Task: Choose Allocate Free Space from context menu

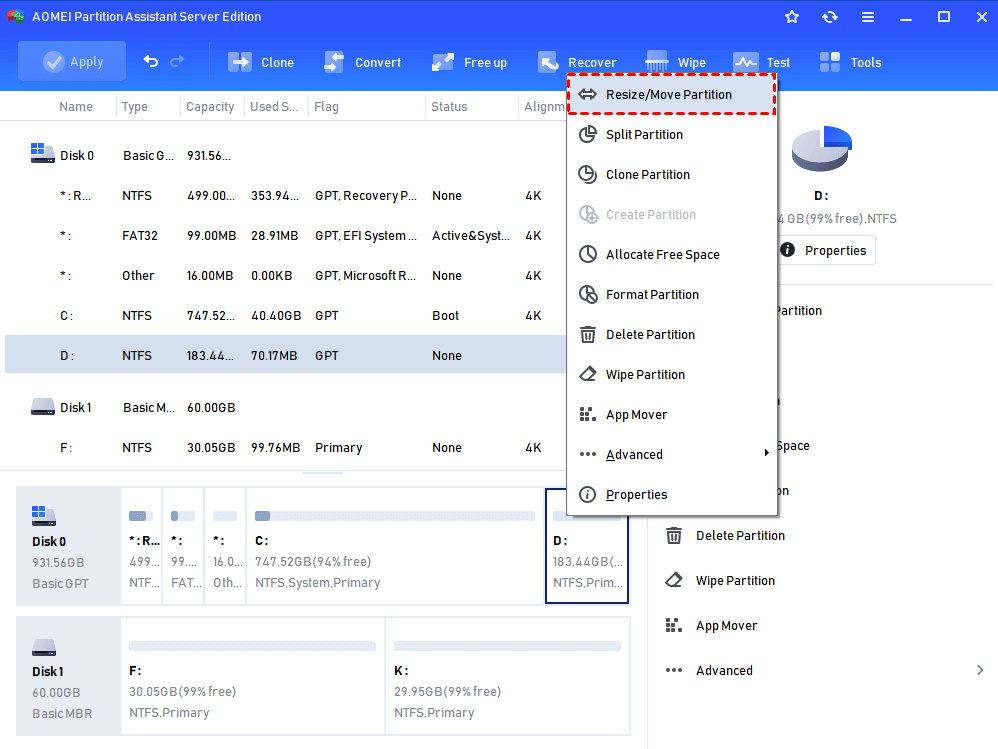Action: (671, 255)
